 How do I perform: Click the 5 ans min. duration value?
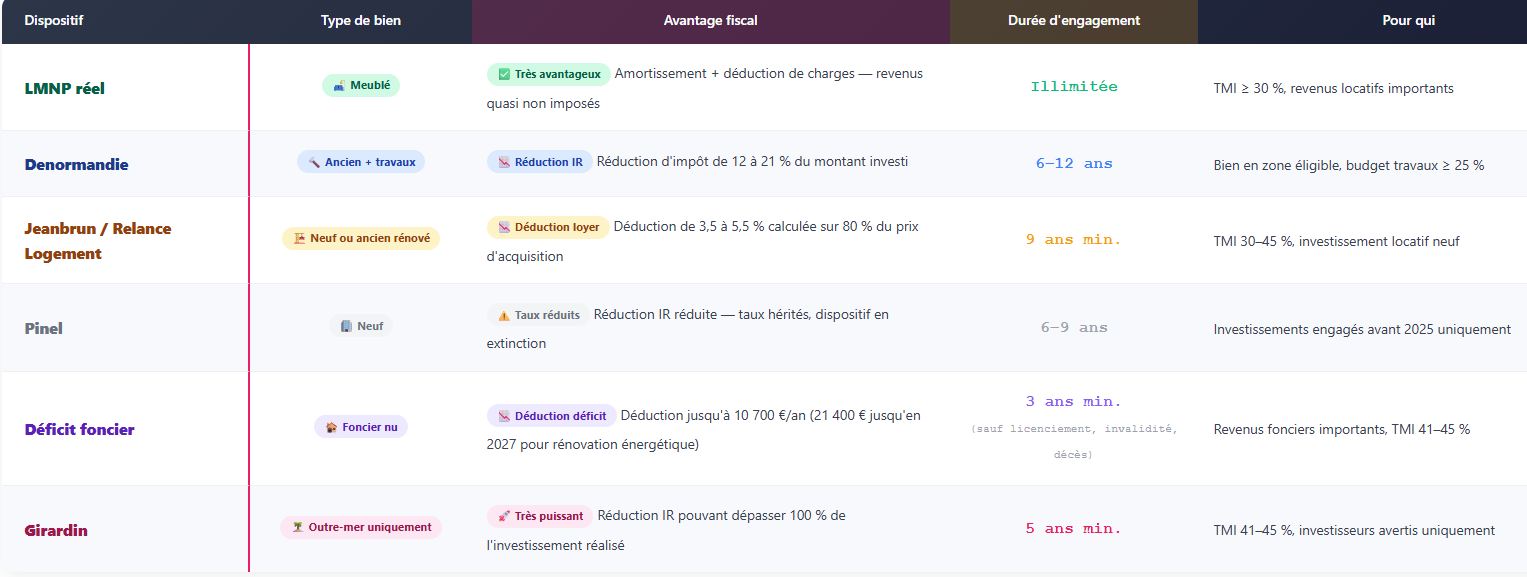click(x=1074, y=529)
